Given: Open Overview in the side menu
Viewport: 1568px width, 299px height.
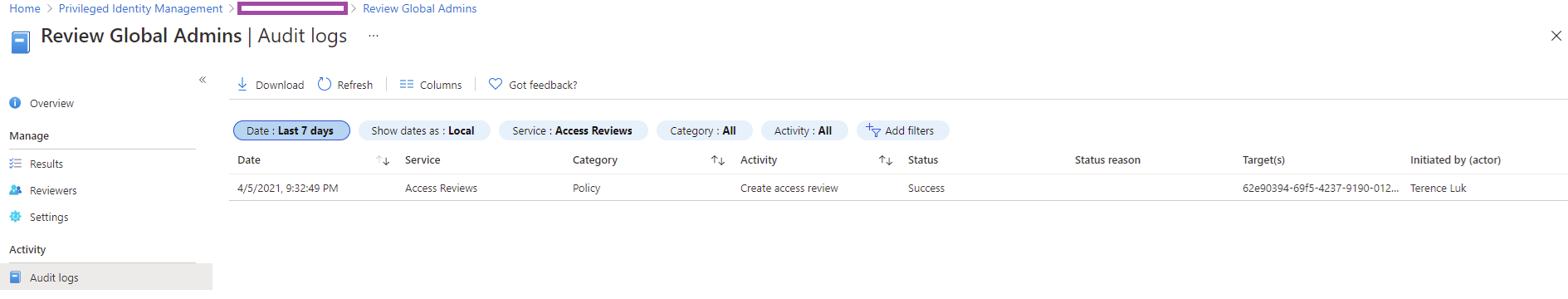Looking at the screenshot, I should (51, 103).
